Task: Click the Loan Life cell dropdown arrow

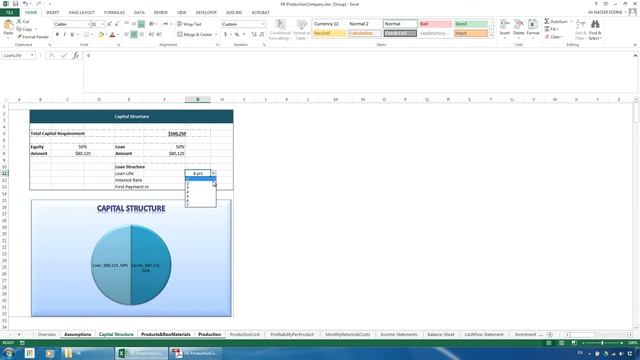Action: pos(213,173)
